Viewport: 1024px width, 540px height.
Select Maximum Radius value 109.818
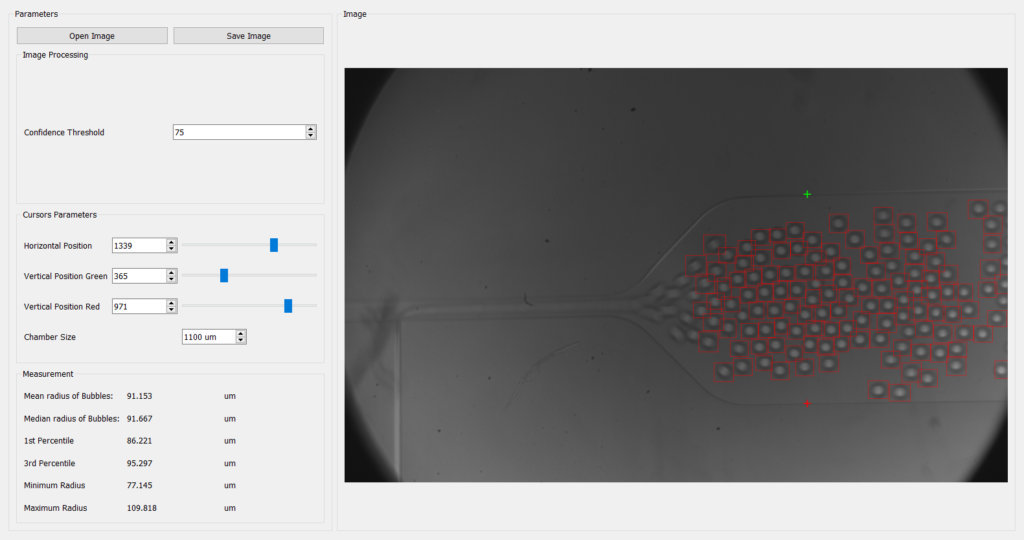[142, 508]
